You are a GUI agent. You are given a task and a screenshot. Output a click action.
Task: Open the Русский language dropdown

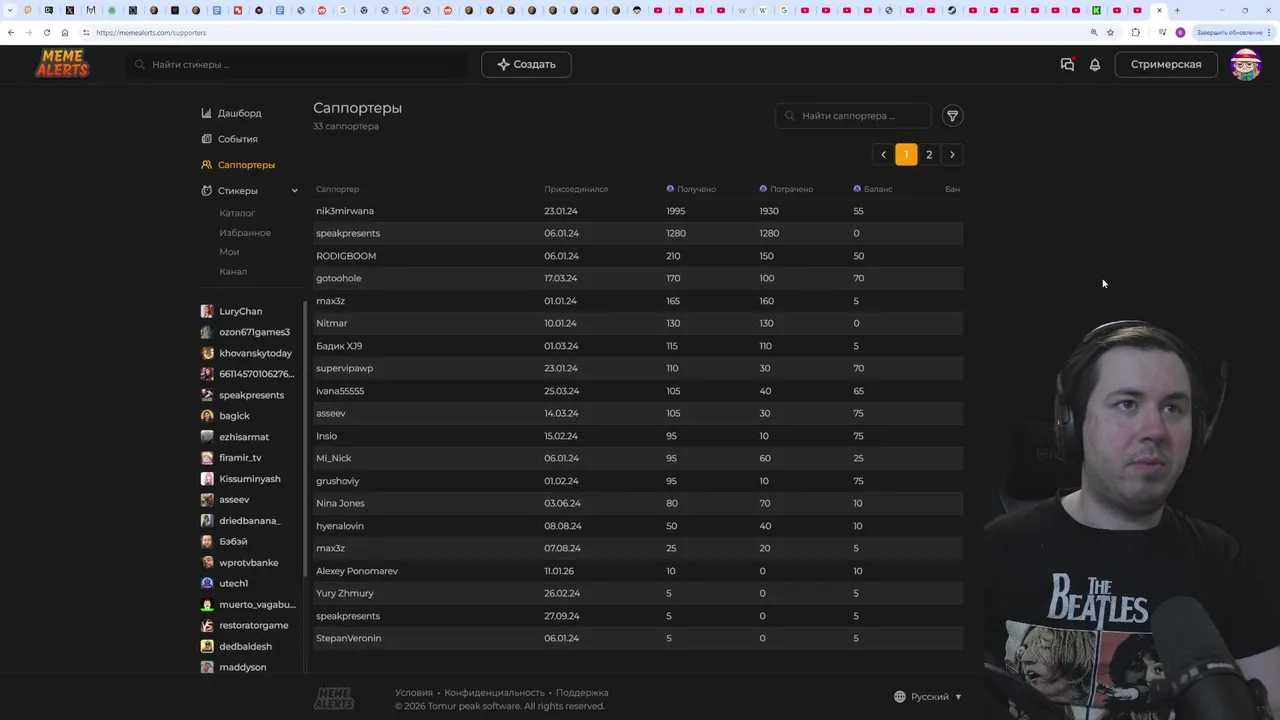pyautogui.click(x=928, y=697)
